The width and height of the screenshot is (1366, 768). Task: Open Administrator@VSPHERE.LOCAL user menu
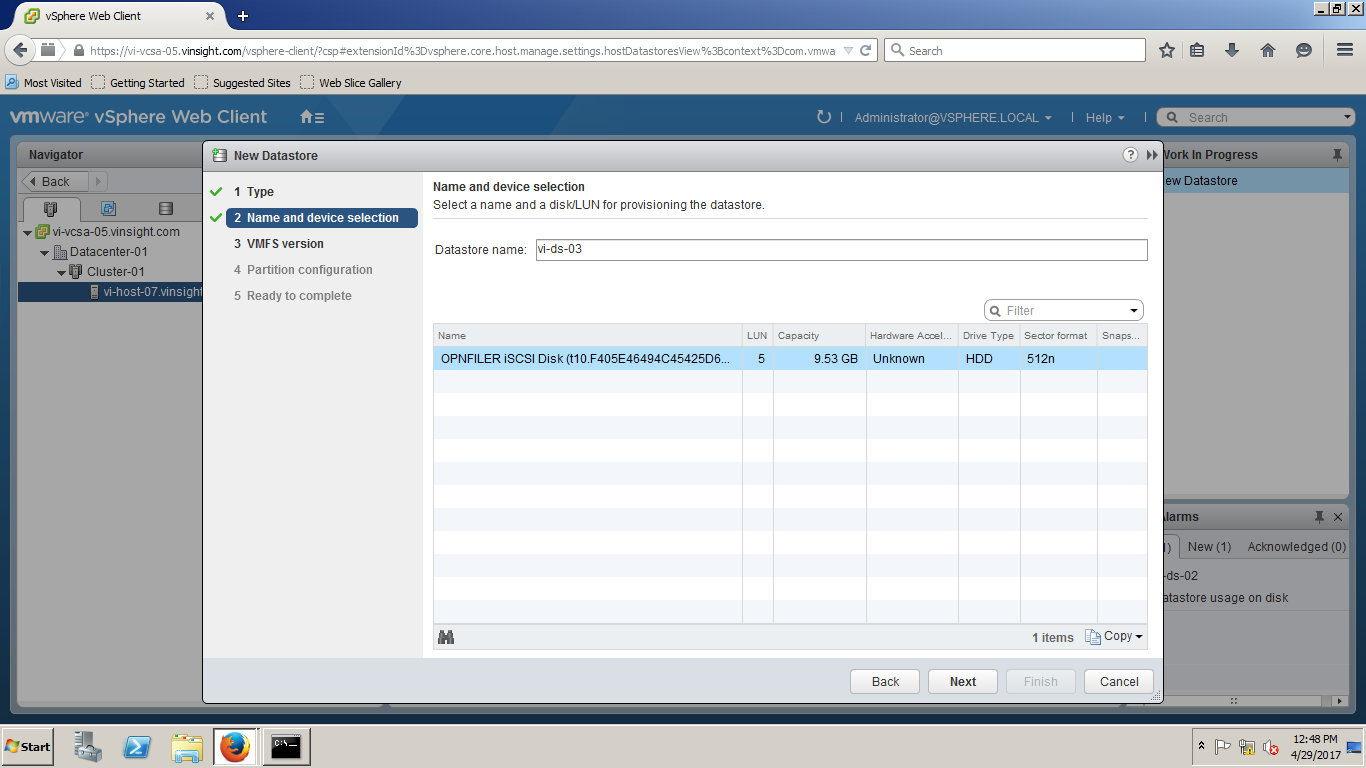tap(953, 118)
